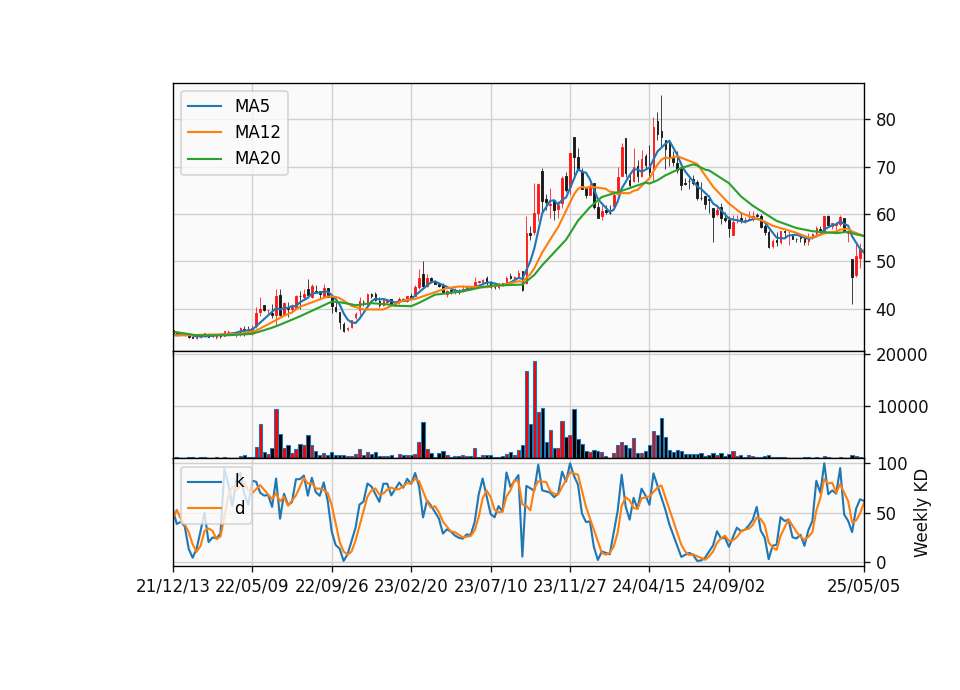The width and height of the screenshot is (960, 690).
Task: Click the MA20 legend label
Action: (x=257, y=159)
